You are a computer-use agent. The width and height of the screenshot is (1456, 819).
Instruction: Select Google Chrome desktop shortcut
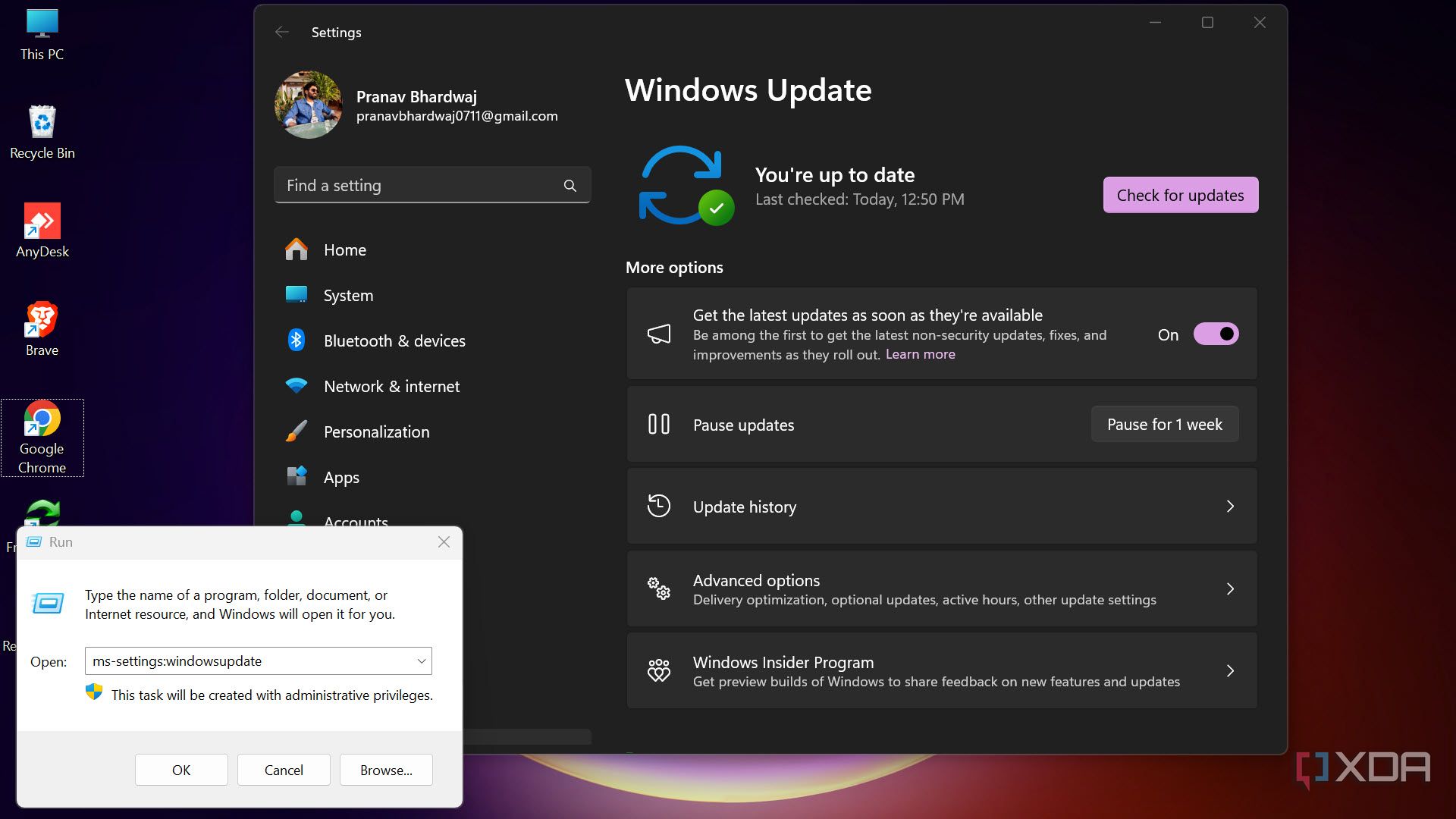(42, 438)
